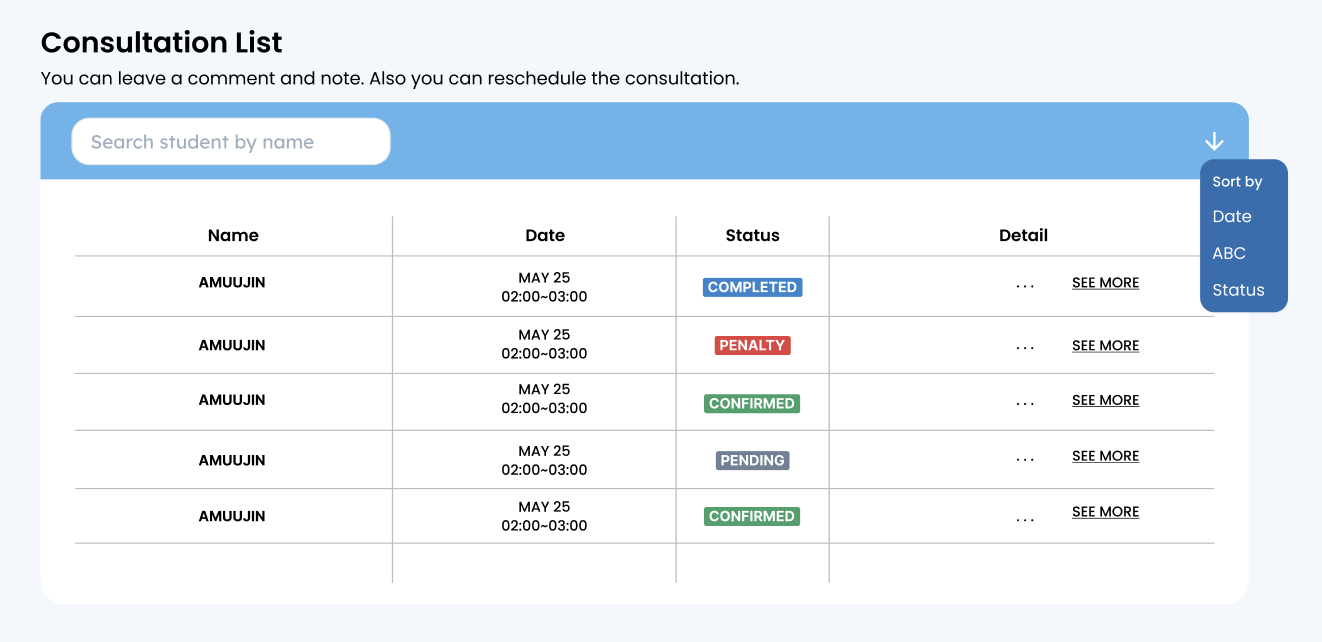1322x642 pixels.
Task: Click AMUUJIN in the PENALTY row
Action: (232, 346)
